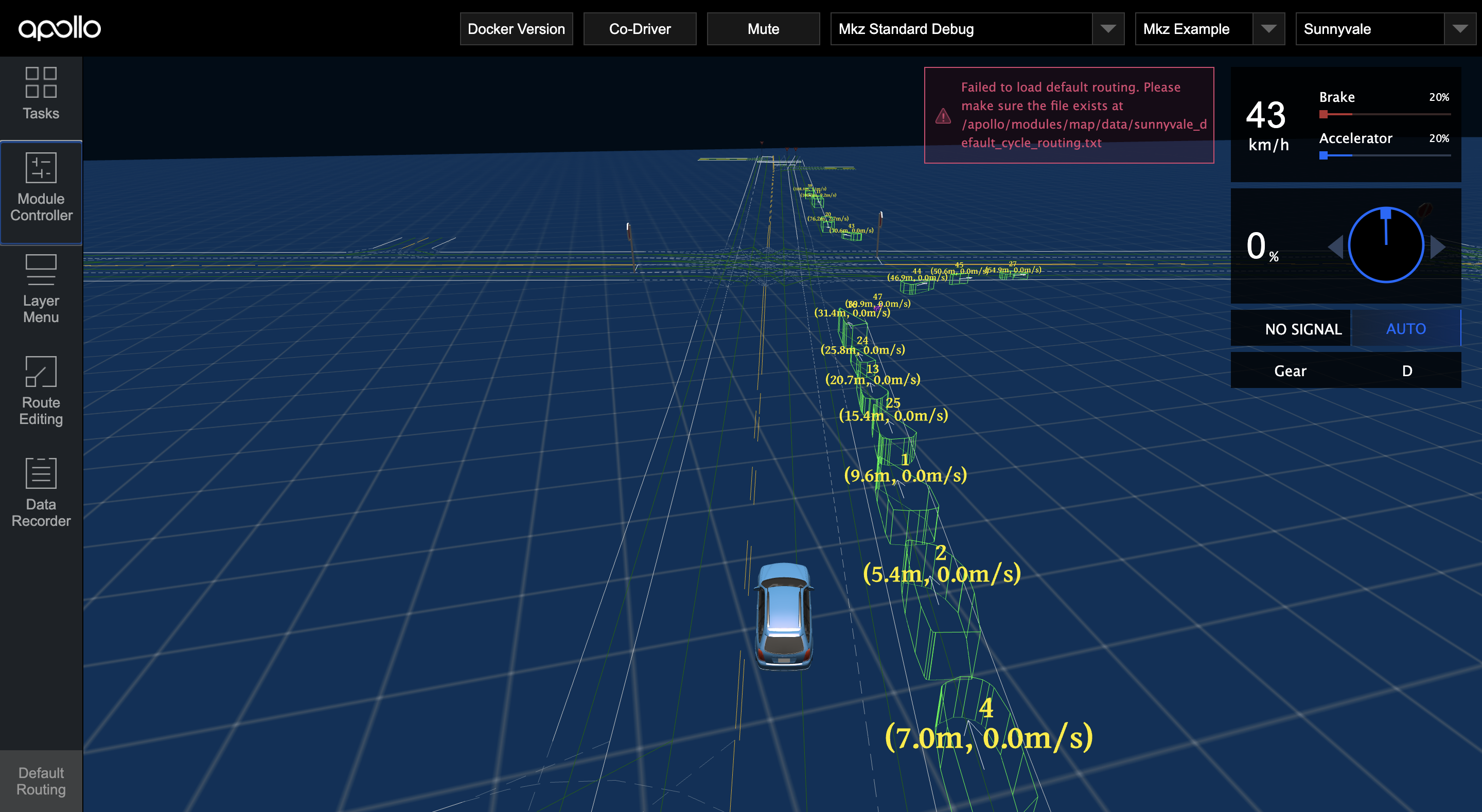Open Data Recorder icon

click(41, 473)
